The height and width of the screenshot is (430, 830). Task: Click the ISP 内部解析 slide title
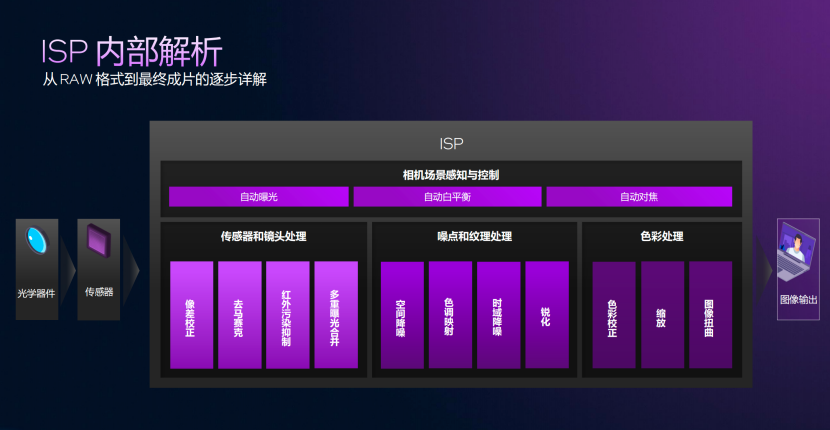[x=131, y=51]
